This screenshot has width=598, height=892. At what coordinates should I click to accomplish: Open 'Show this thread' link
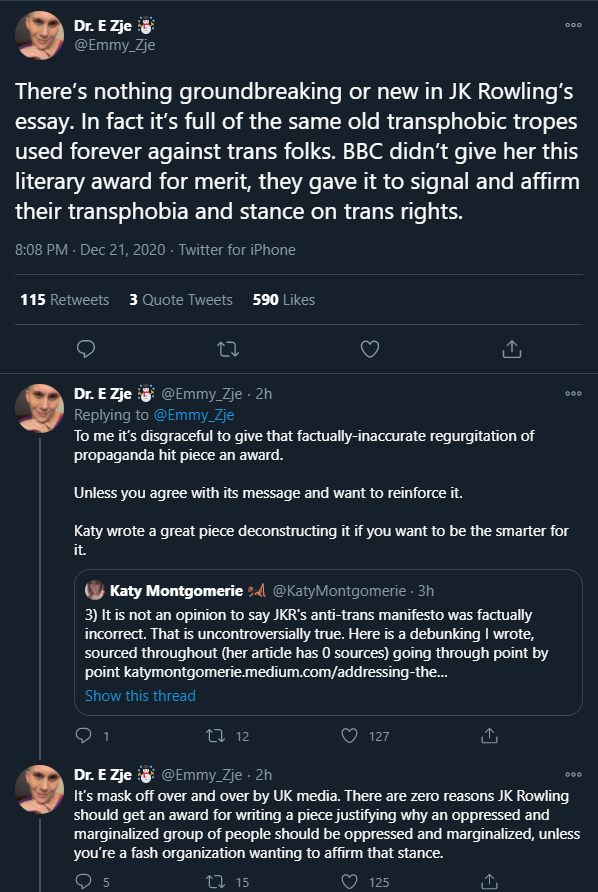tap(140, 695)
